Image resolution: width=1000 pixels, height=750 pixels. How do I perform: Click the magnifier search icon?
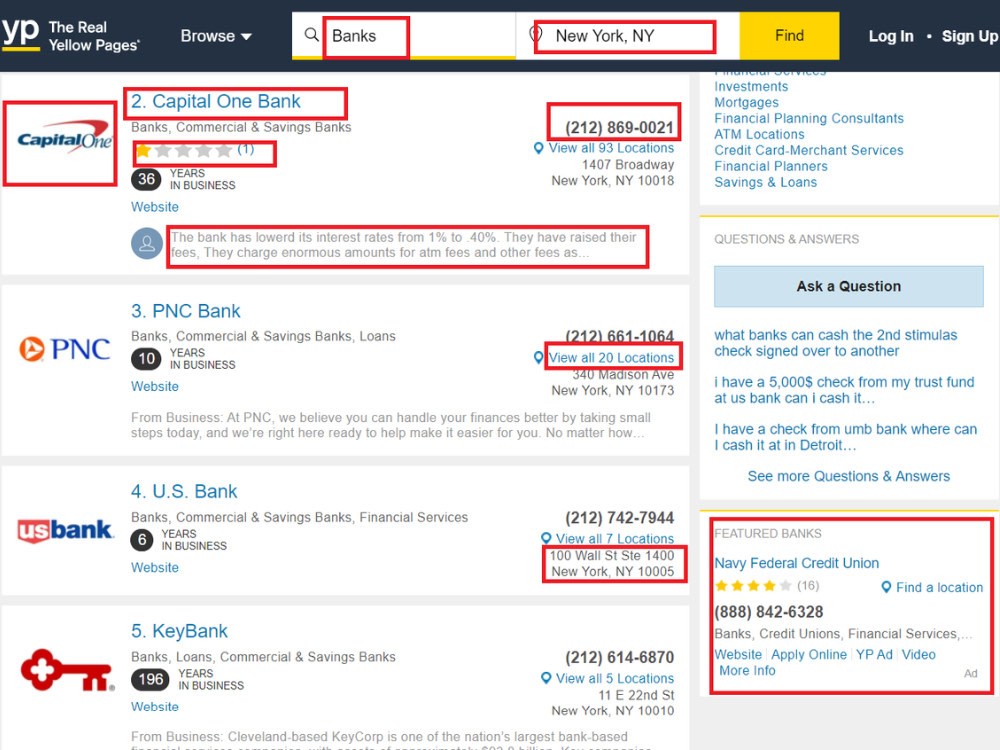tap(311, 34)
